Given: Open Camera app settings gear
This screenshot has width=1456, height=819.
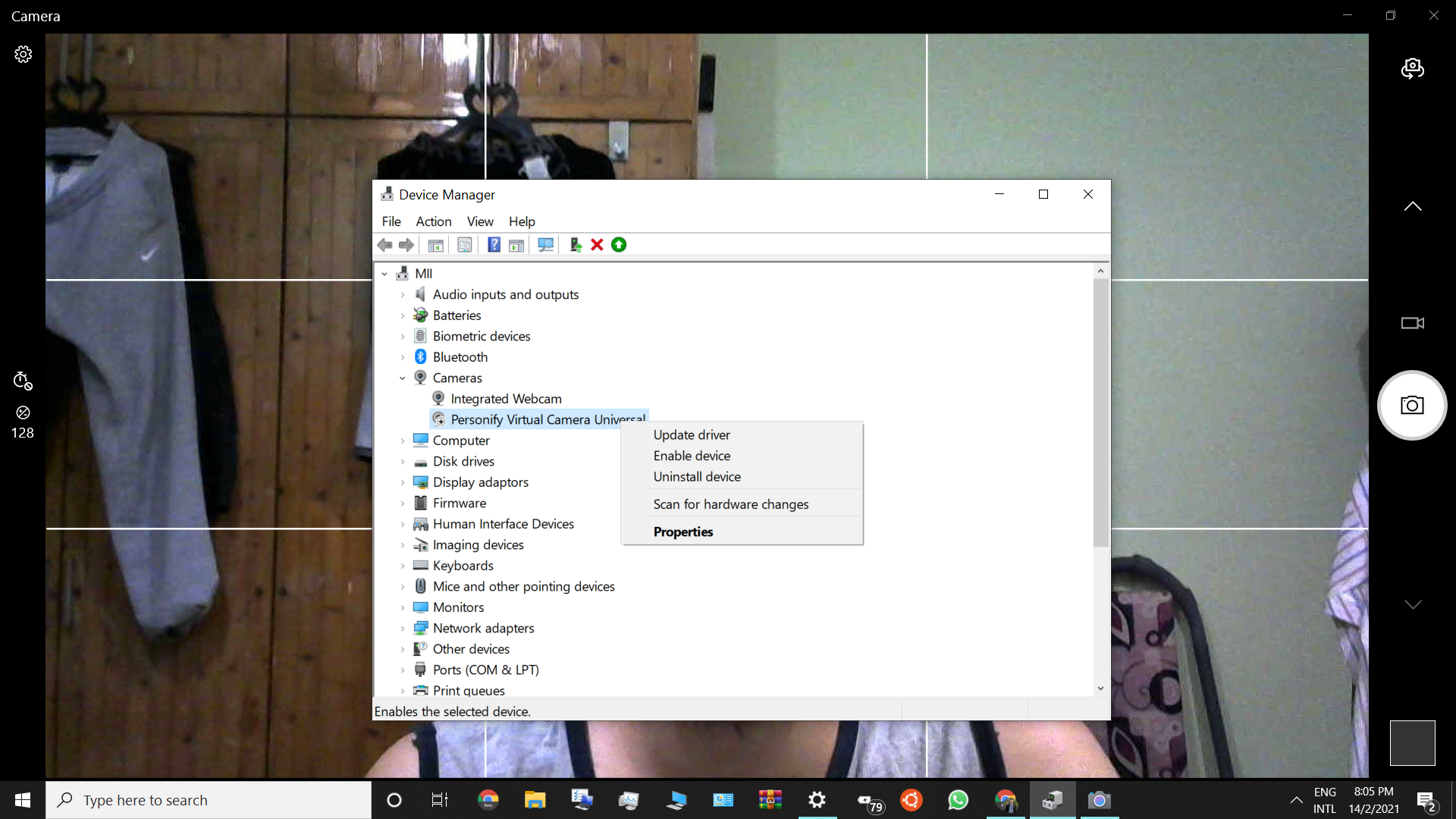Looking at the screenshot, I should [x=23, y=55].
